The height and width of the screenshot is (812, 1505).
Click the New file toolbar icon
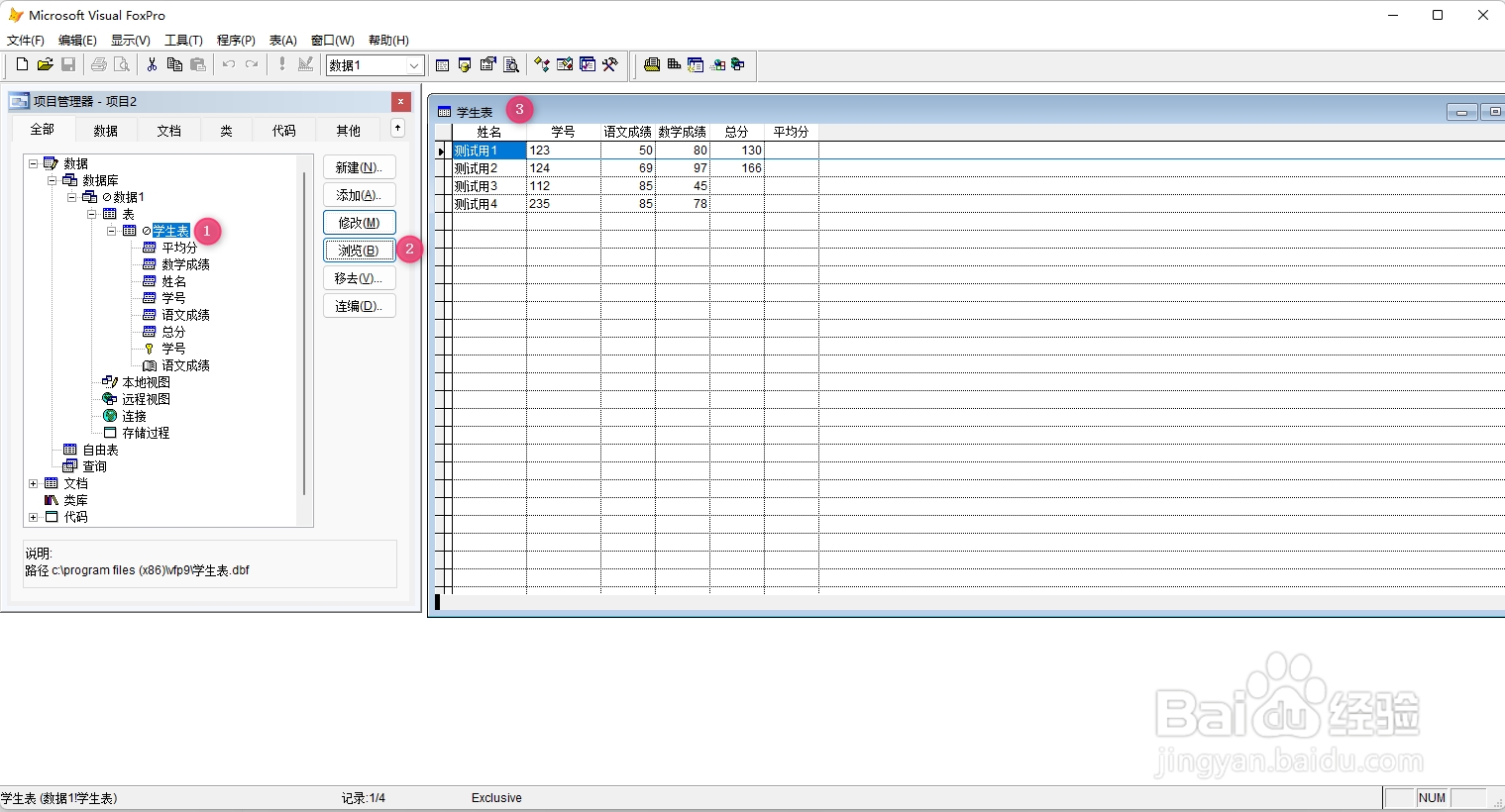pos(22,64)
